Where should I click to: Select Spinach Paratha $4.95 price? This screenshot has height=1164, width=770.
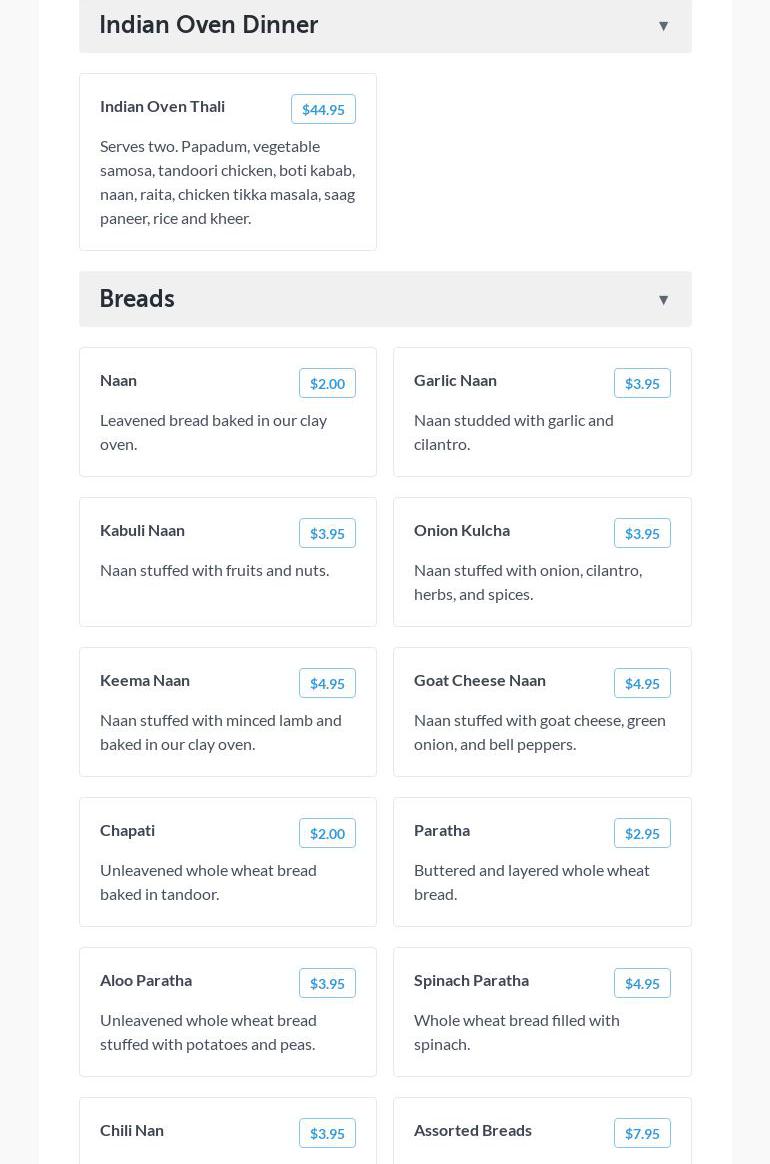[x=642, y=983]
